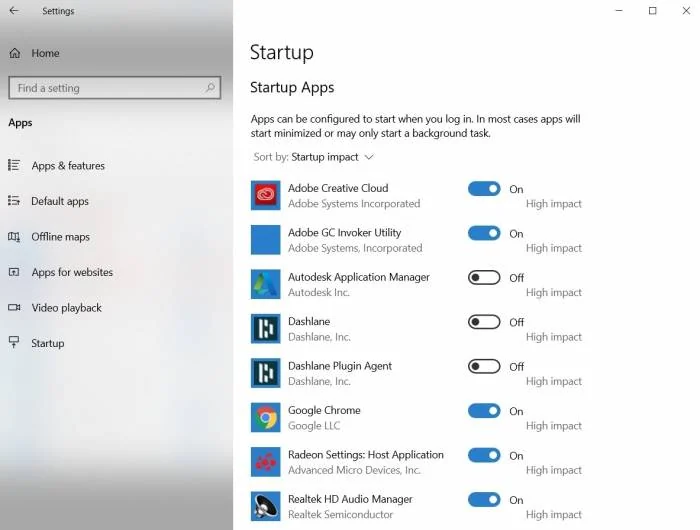Disable Realtek HD Audio Manager toggle
This screenshot has height=530, width=700.
[x=484, y=500]
